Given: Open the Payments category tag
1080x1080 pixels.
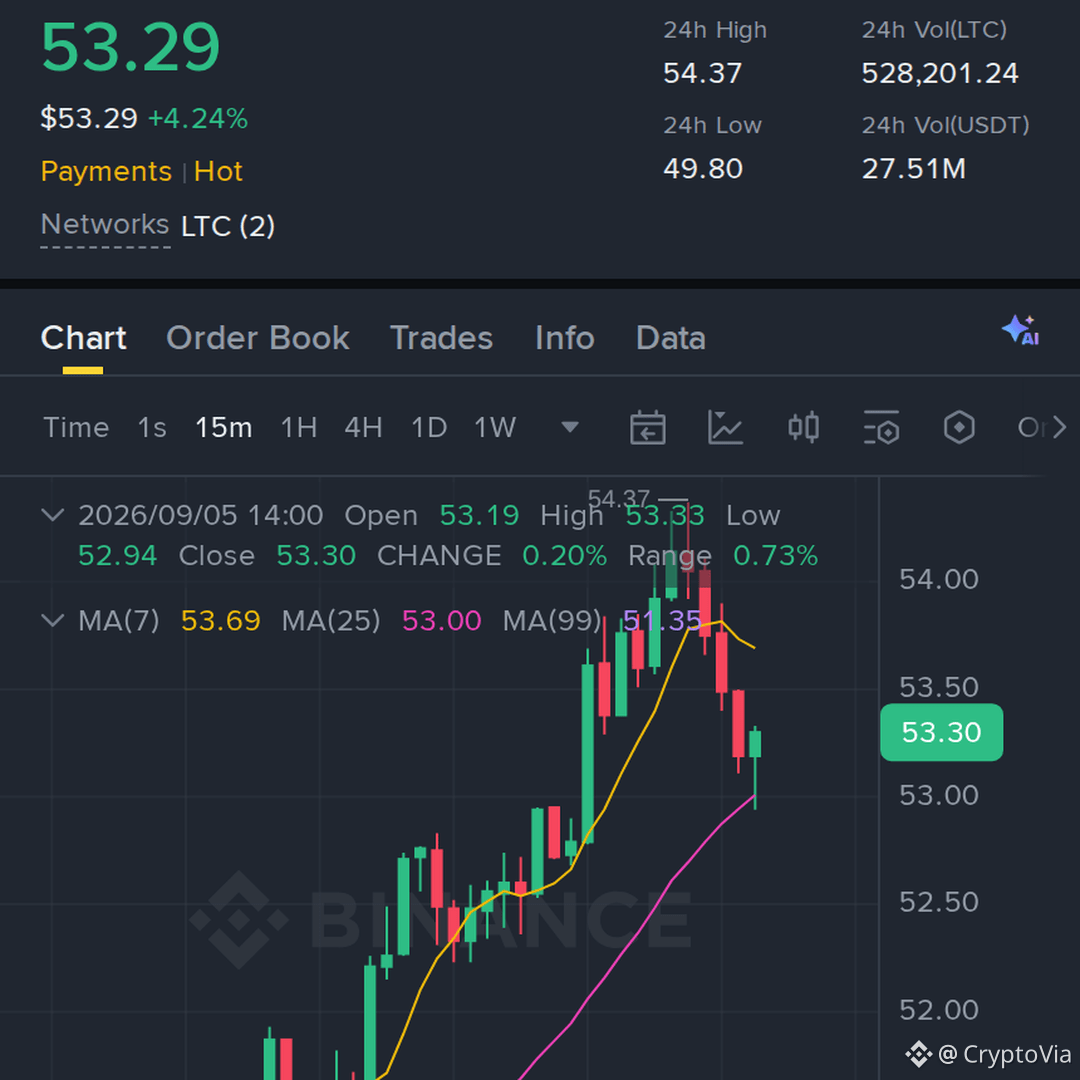Looking at the screenshot, I should 106,171.
